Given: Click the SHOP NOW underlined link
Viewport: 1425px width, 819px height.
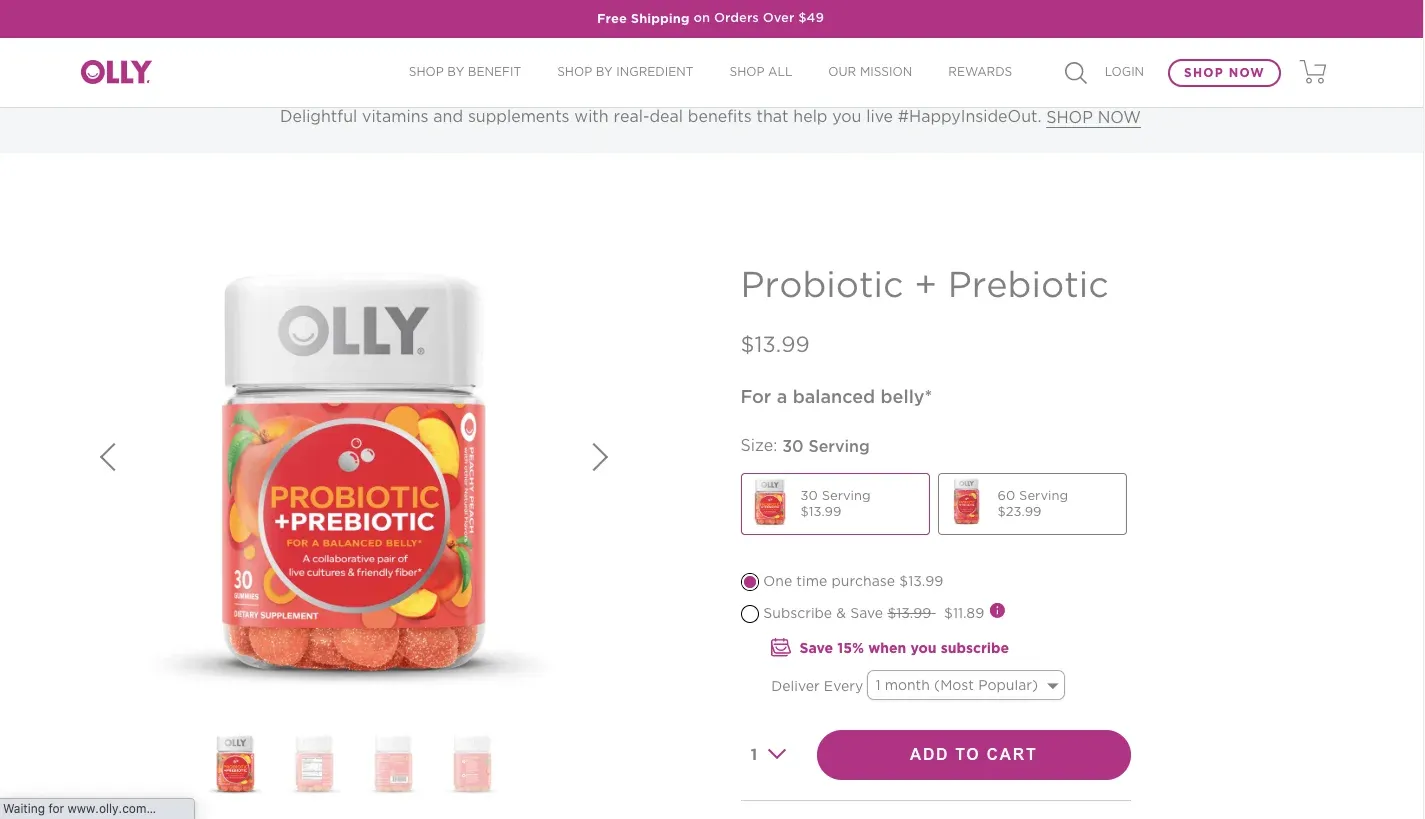Looking at the screenshot, I should (x=1093, y=118).
